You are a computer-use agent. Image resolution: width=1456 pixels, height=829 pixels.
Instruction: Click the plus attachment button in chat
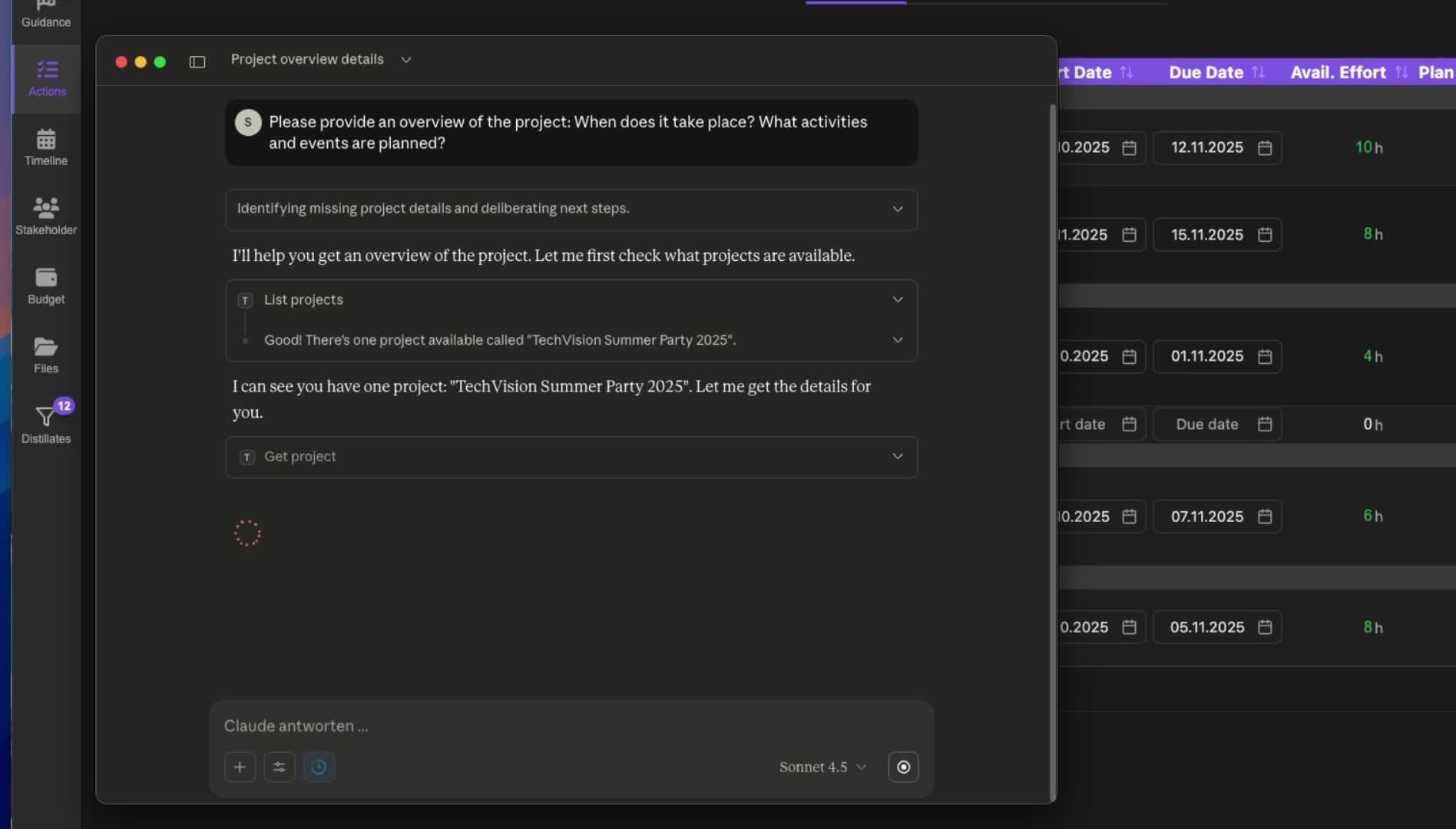click(x=240, y=767)
